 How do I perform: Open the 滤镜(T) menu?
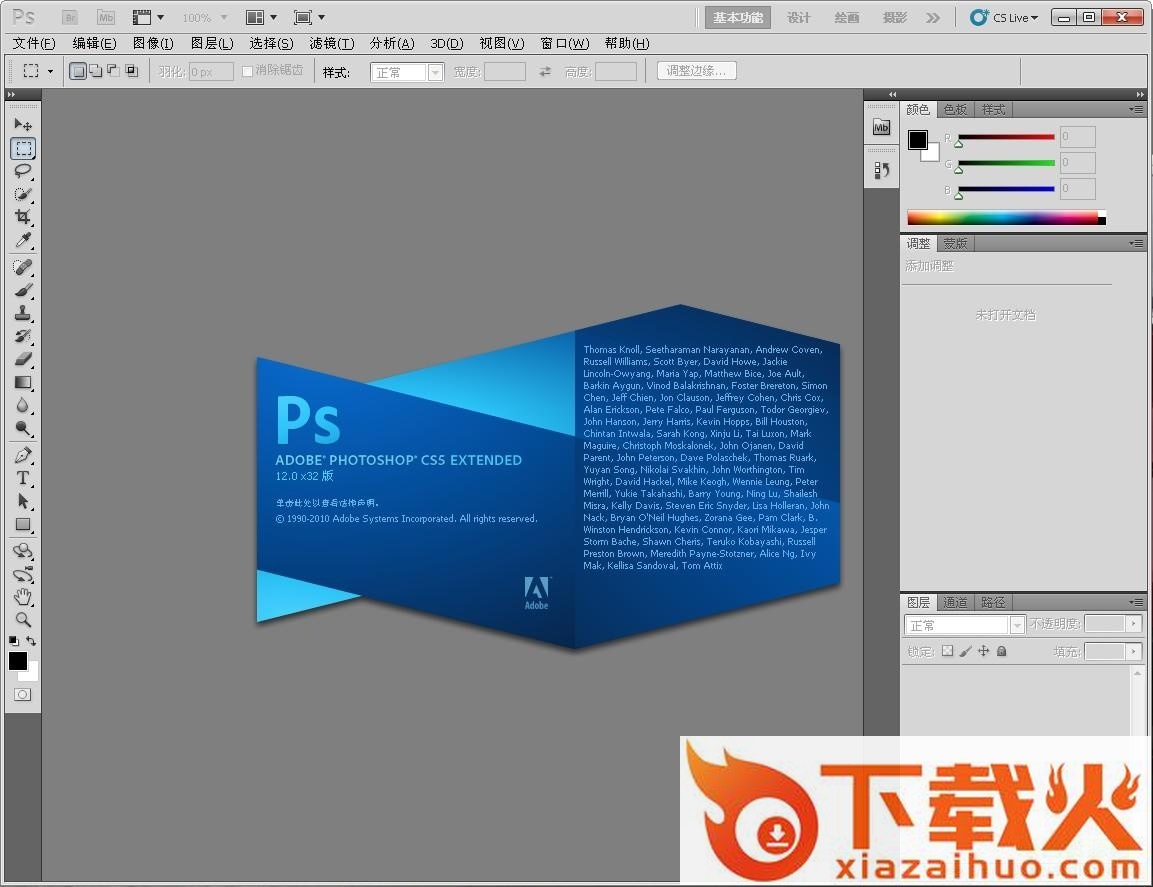[x=332, y=43]
